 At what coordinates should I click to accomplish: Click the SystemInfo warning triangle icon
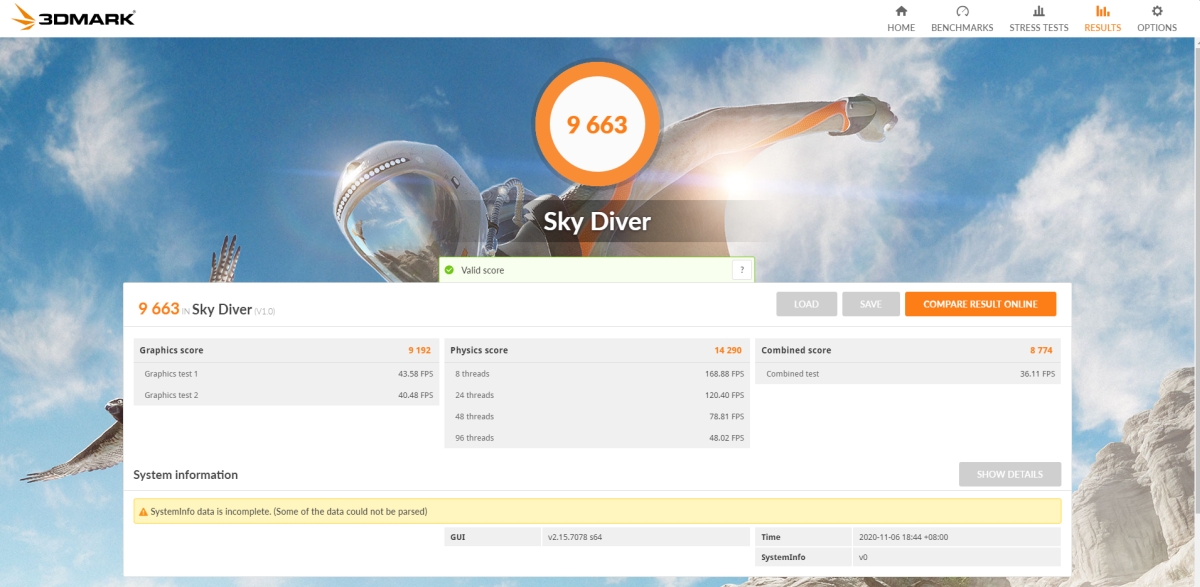pos(142,511)
